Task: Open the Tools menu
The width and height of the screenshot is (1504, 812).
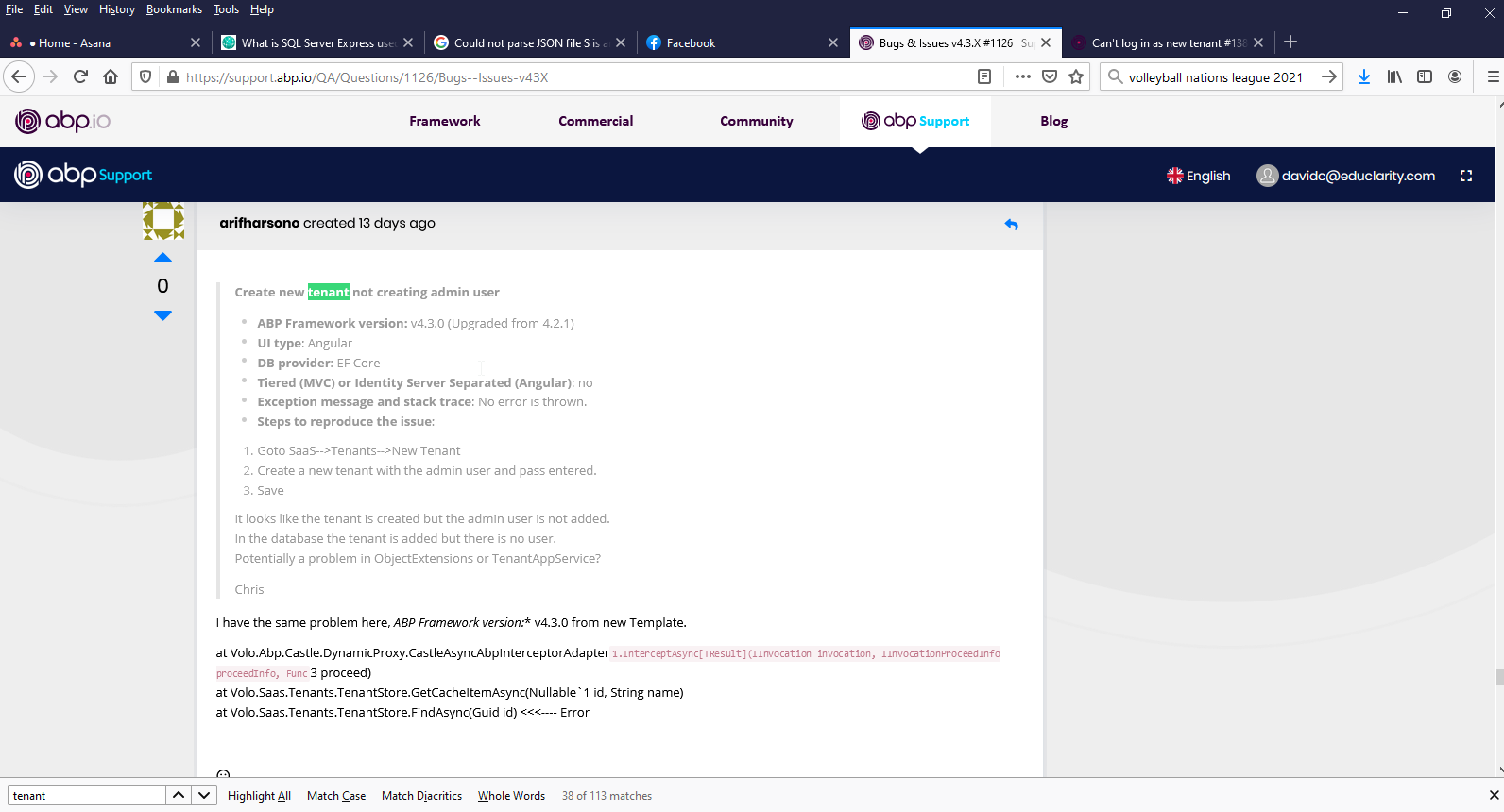Action: click(226, 9)
